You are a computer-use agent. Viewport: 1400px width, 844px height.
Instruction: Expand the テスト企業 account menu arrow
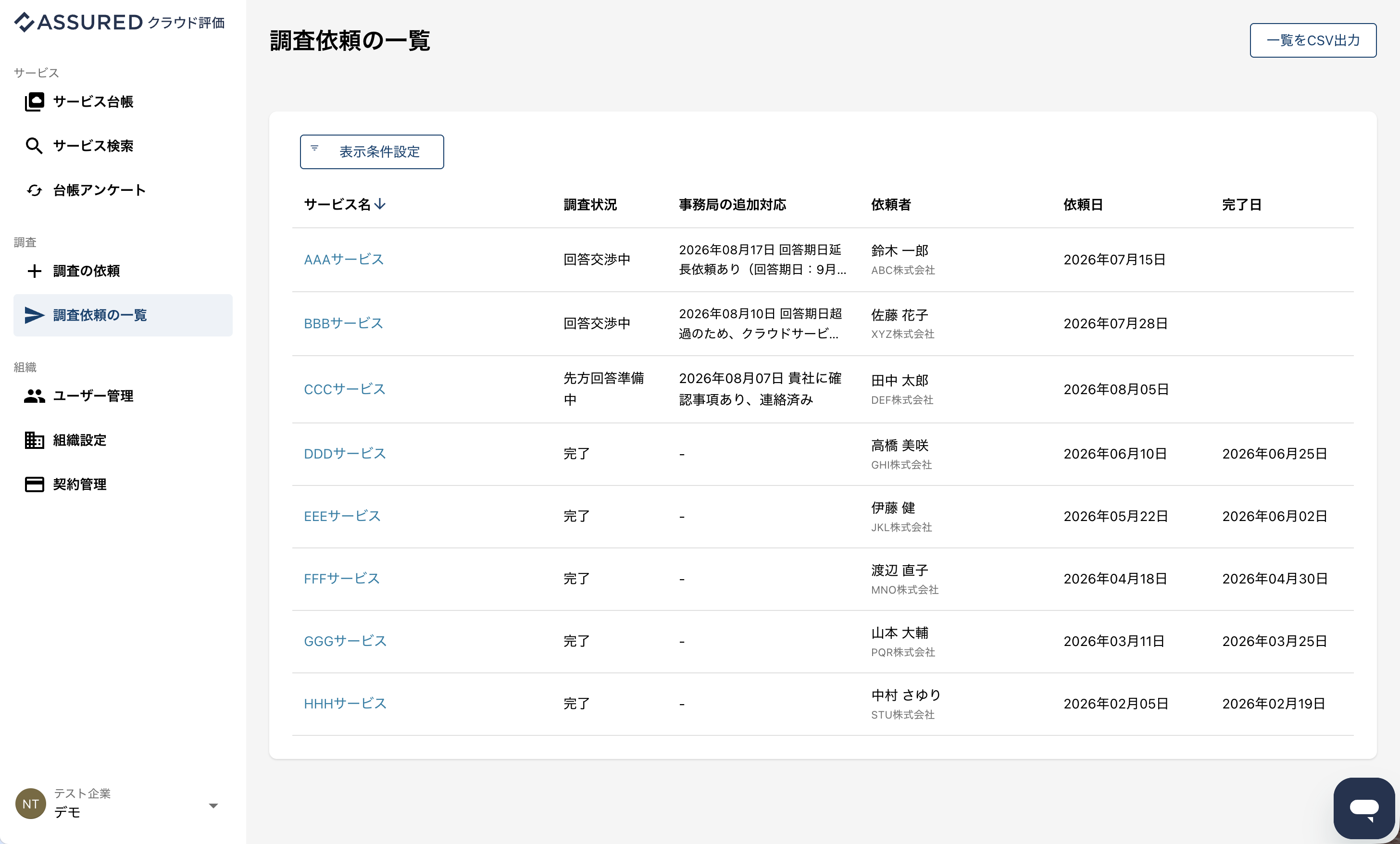213,806
